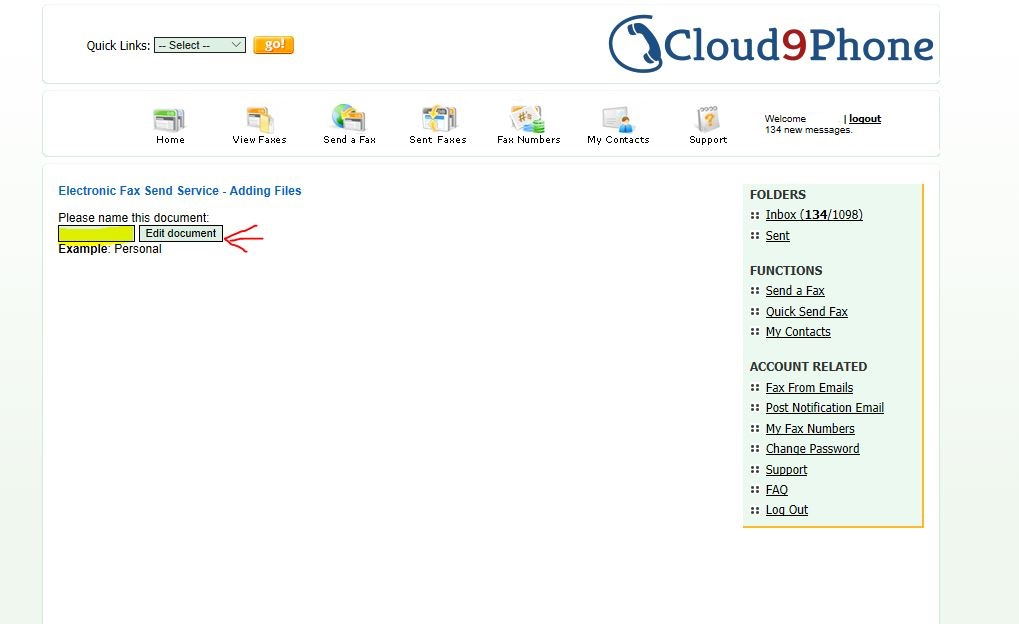
Task: Open My Contacts link in sidebar
Action: pos(798,332)
